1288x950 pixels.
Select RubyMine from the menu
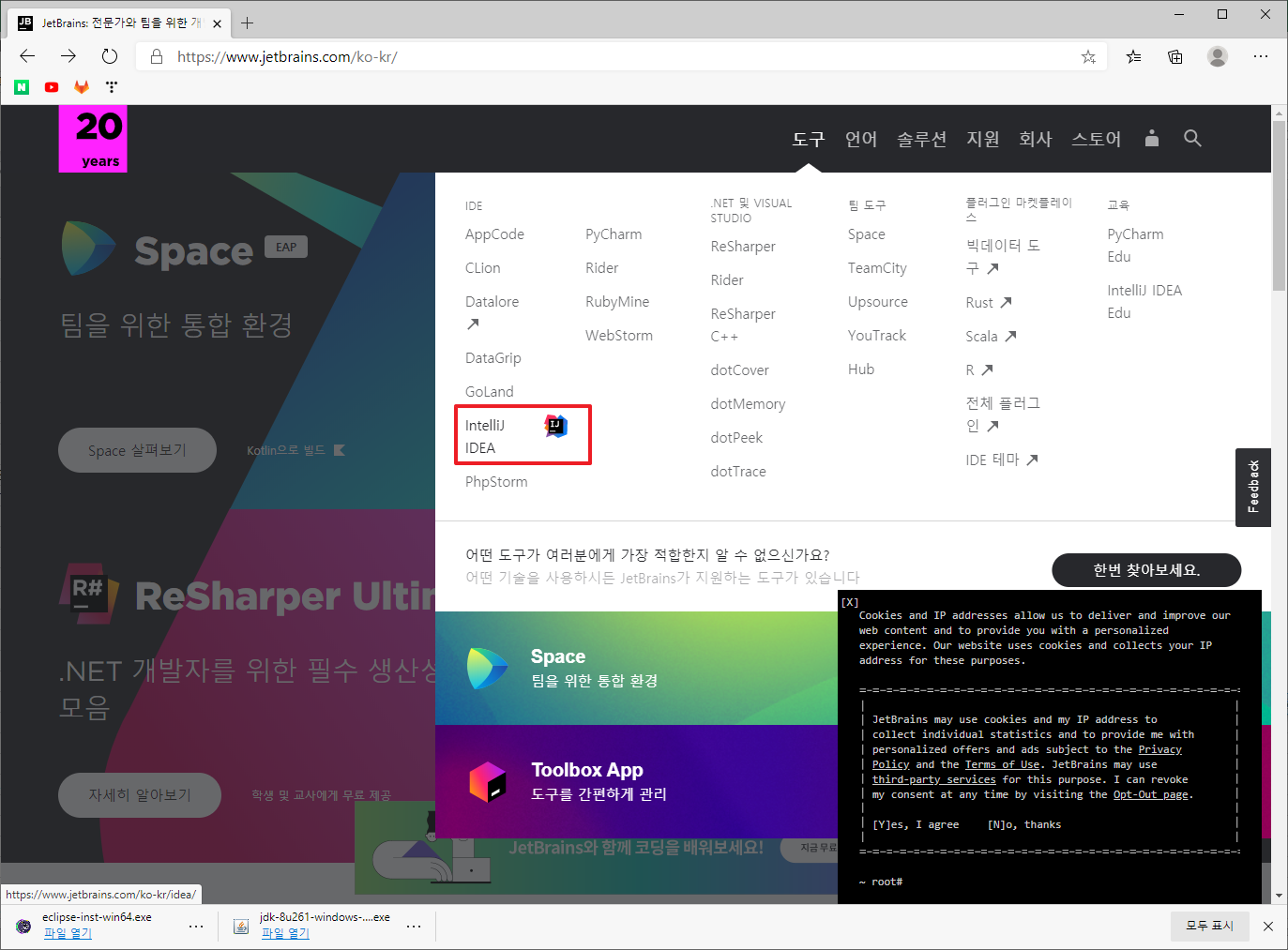[617, 302]
